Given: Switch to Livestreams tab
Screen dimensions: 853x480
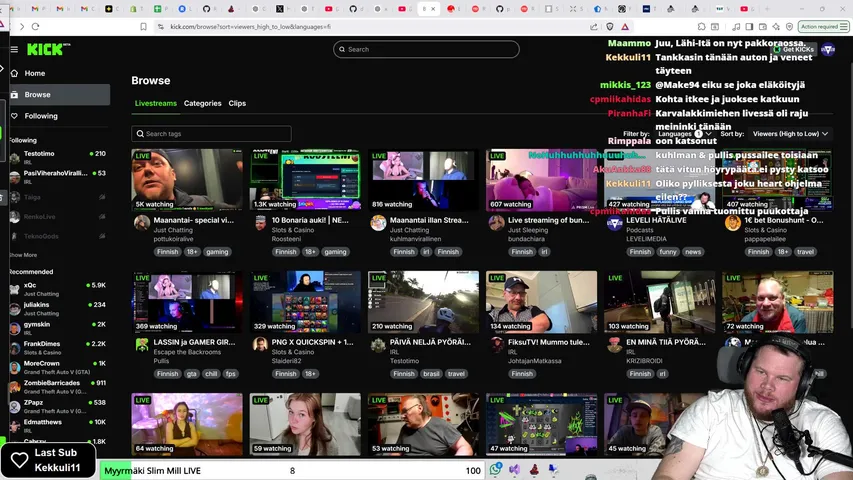Looking at the screenshot, I should click(156, 103).
